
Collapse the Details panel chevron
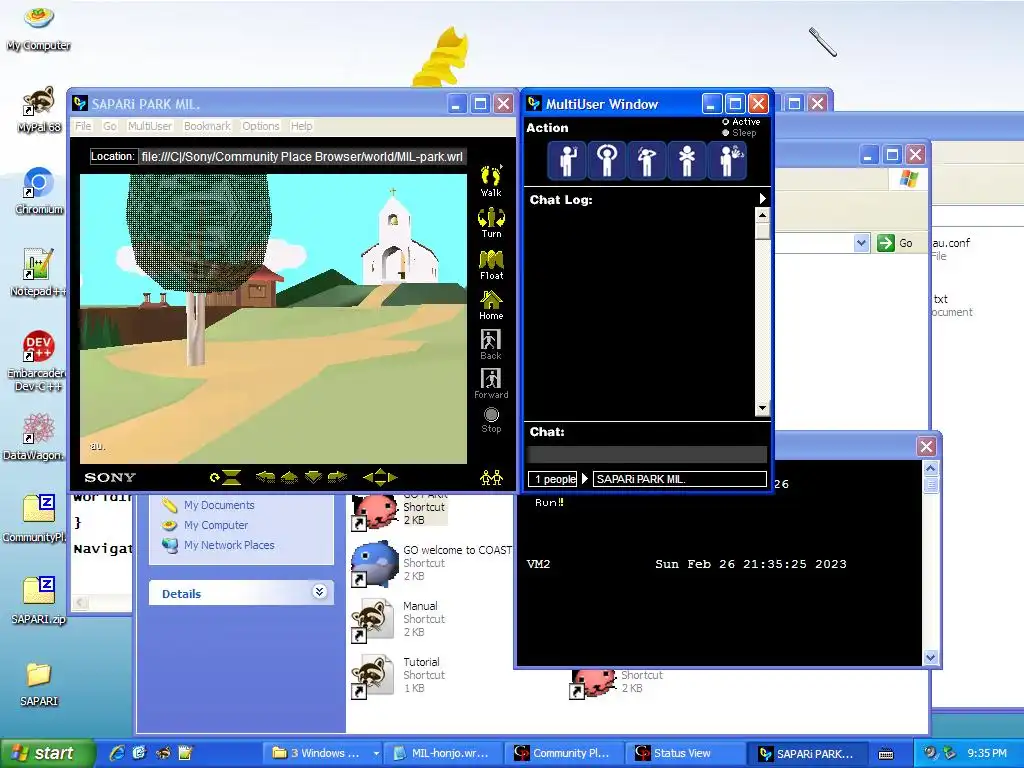point(319,592)
